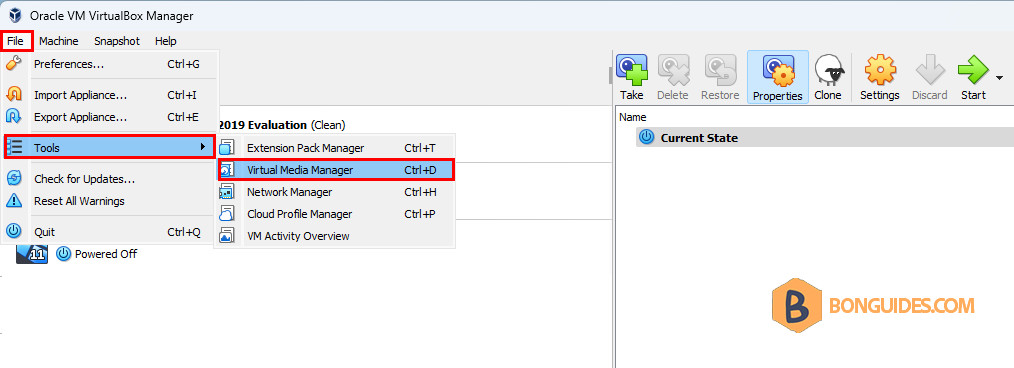Open the Machine menu
The image size is (1014, 368).
(x=58, y=41)
